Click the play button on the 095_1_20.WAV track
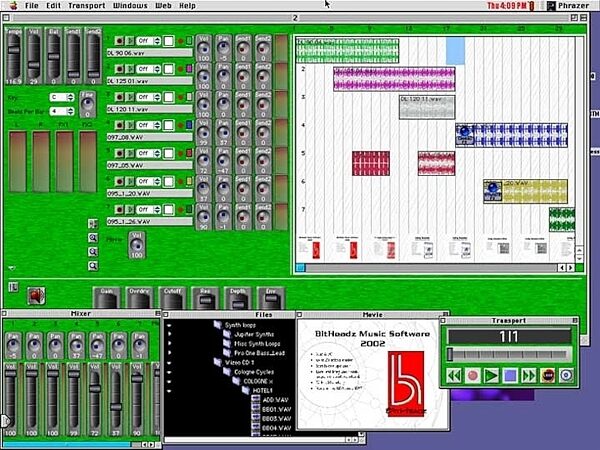 [x=130, y=181]
